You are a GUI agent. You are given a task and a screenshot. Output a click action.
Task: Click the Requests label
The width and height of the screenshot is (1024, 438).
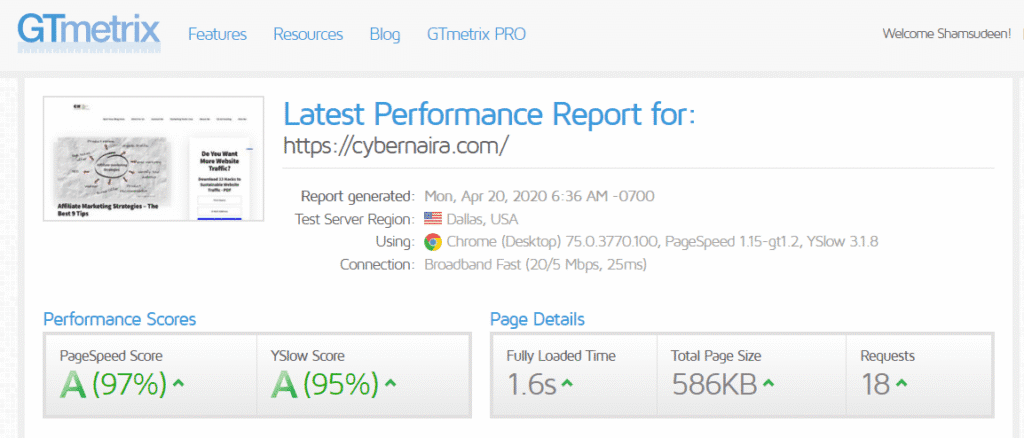tap(888, 356)
